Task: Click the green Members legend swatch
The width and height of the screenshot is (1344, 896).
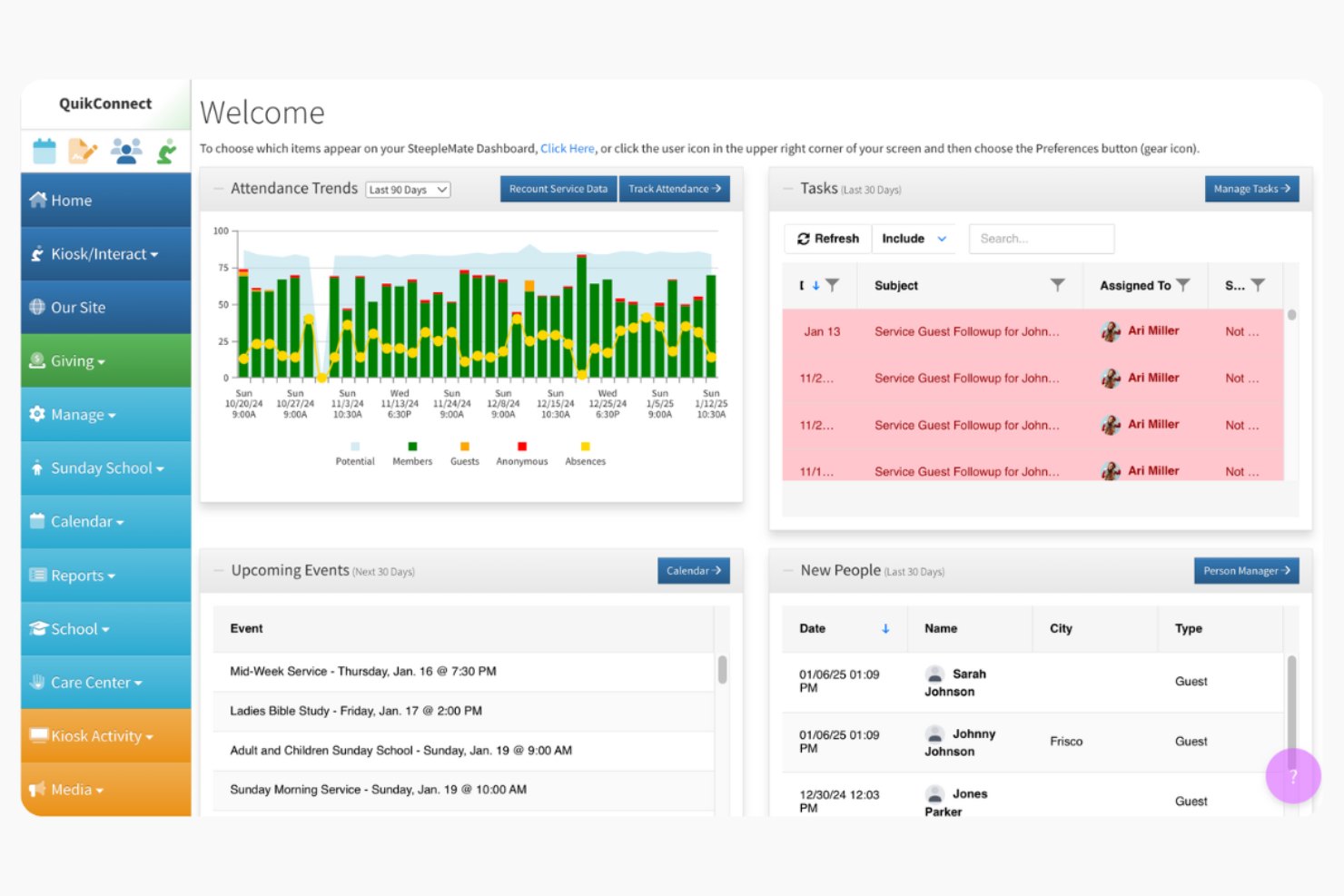Action: click(412, 447)
